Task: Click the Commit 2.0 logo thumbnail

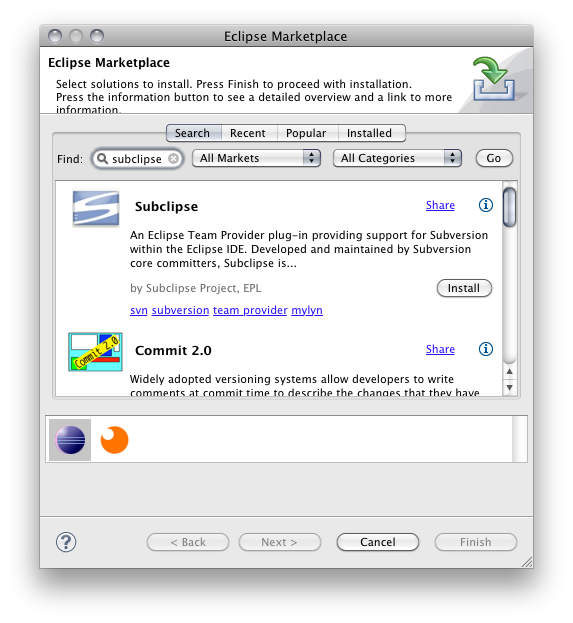Action: tap(95, 352)
